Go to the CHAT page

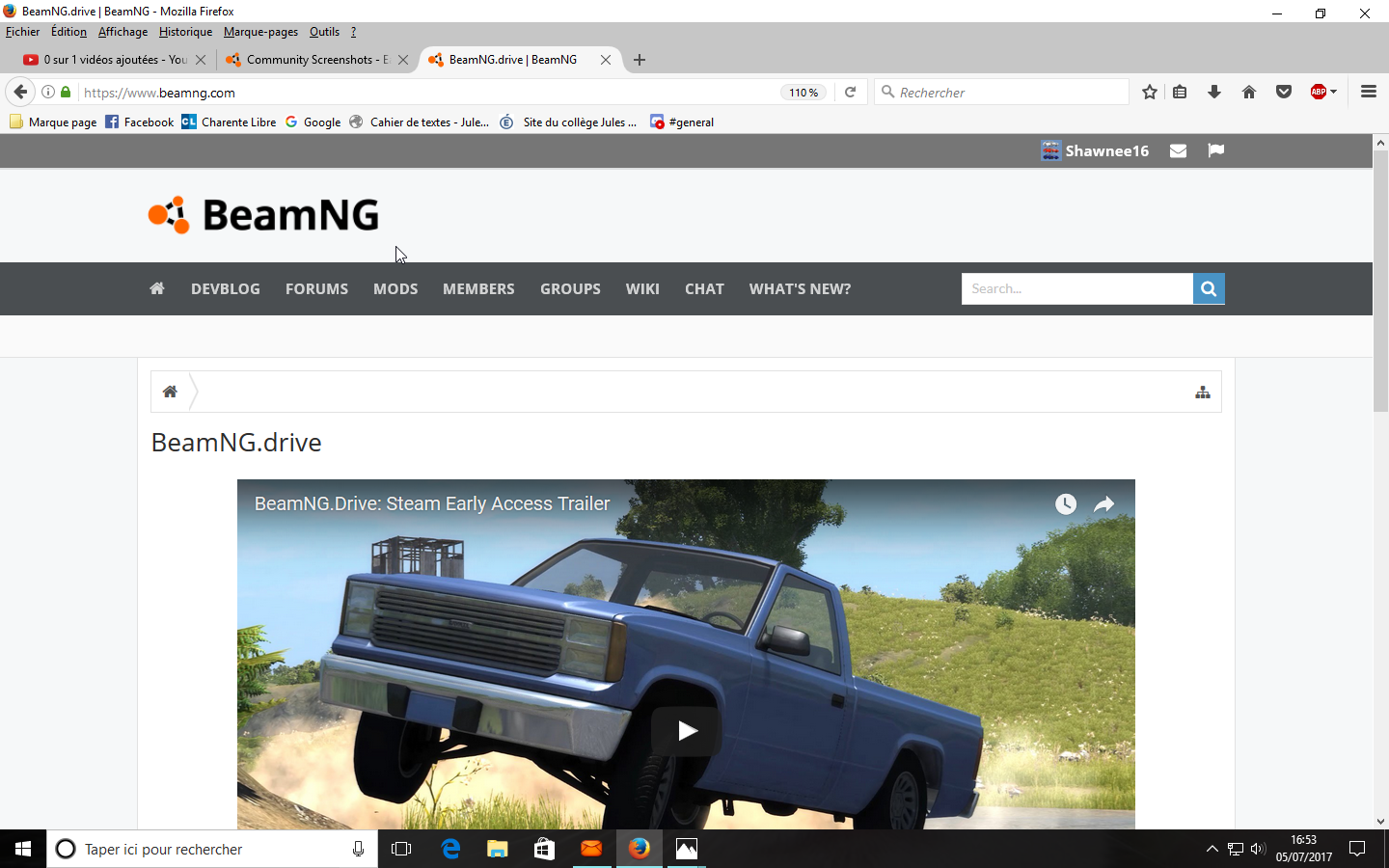pos(704,288)
